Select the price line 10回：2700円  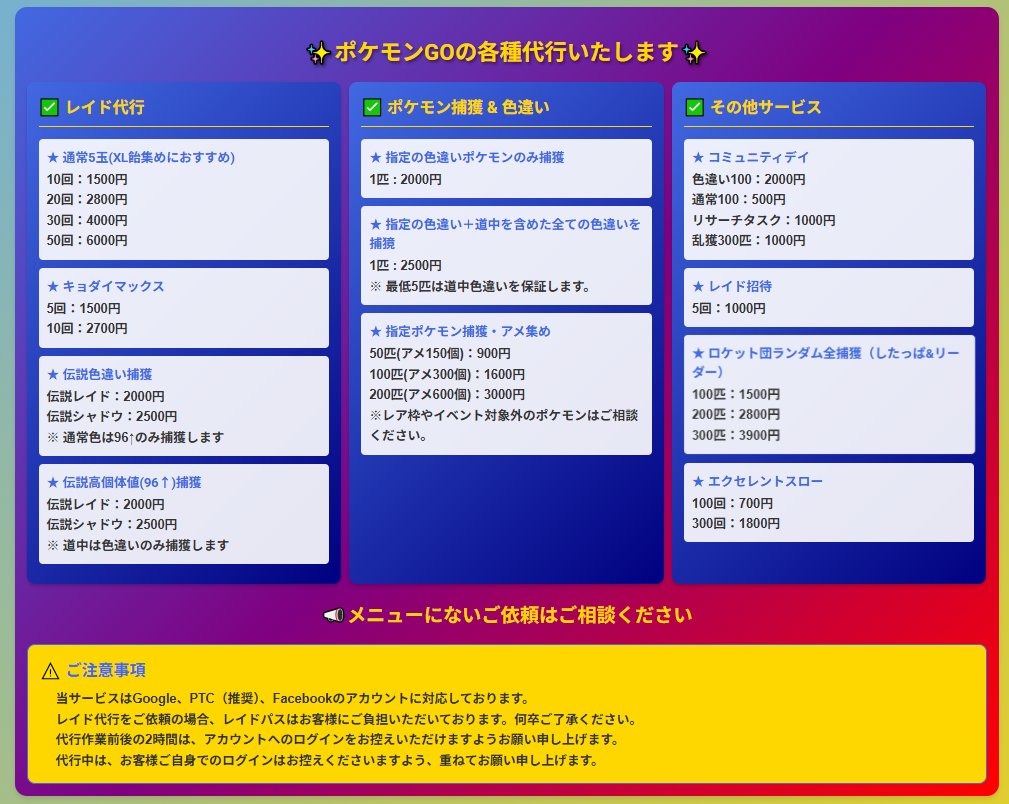(x=87, y=328)
